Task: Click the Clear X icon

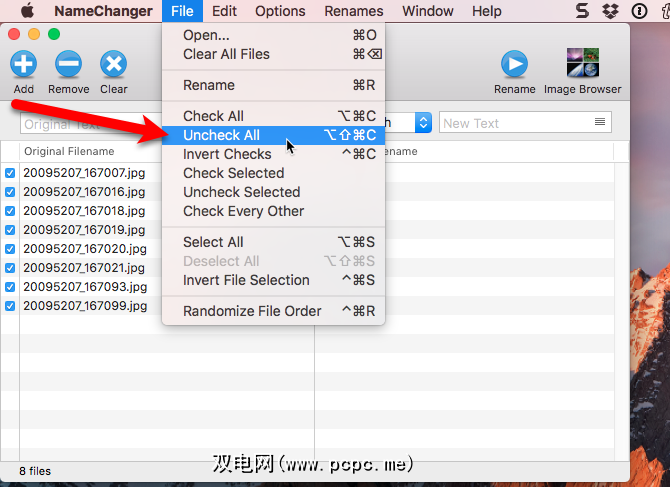Action: 113,64
